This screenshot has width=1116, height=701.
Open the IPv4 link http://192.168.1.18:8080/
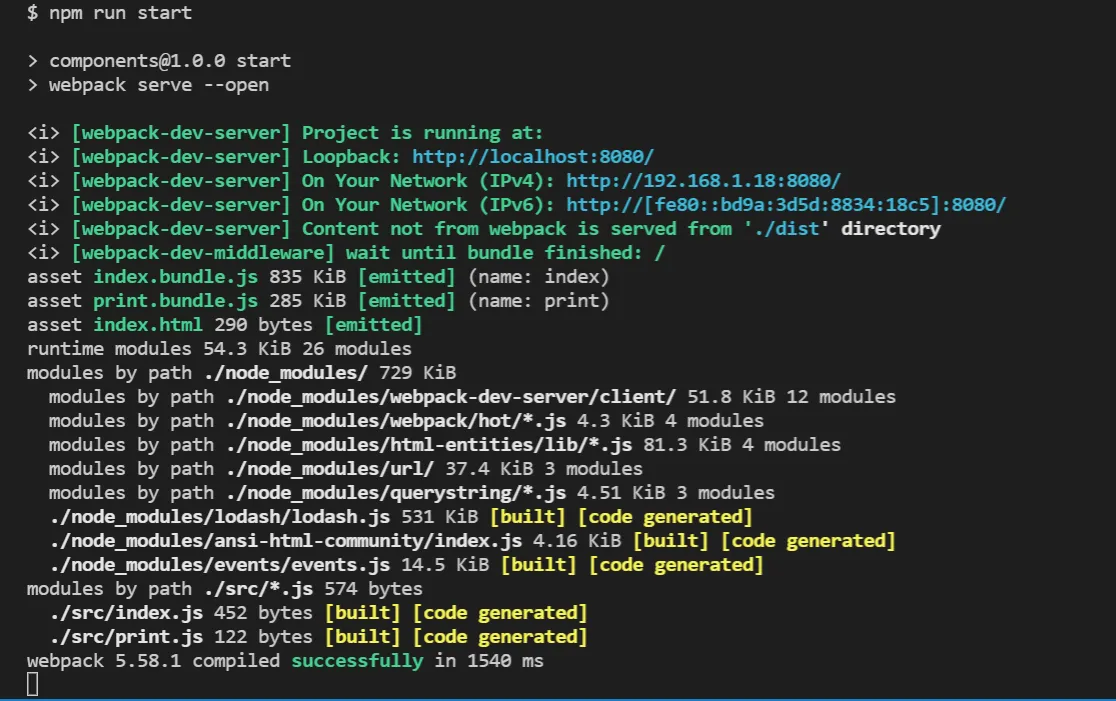703,181
